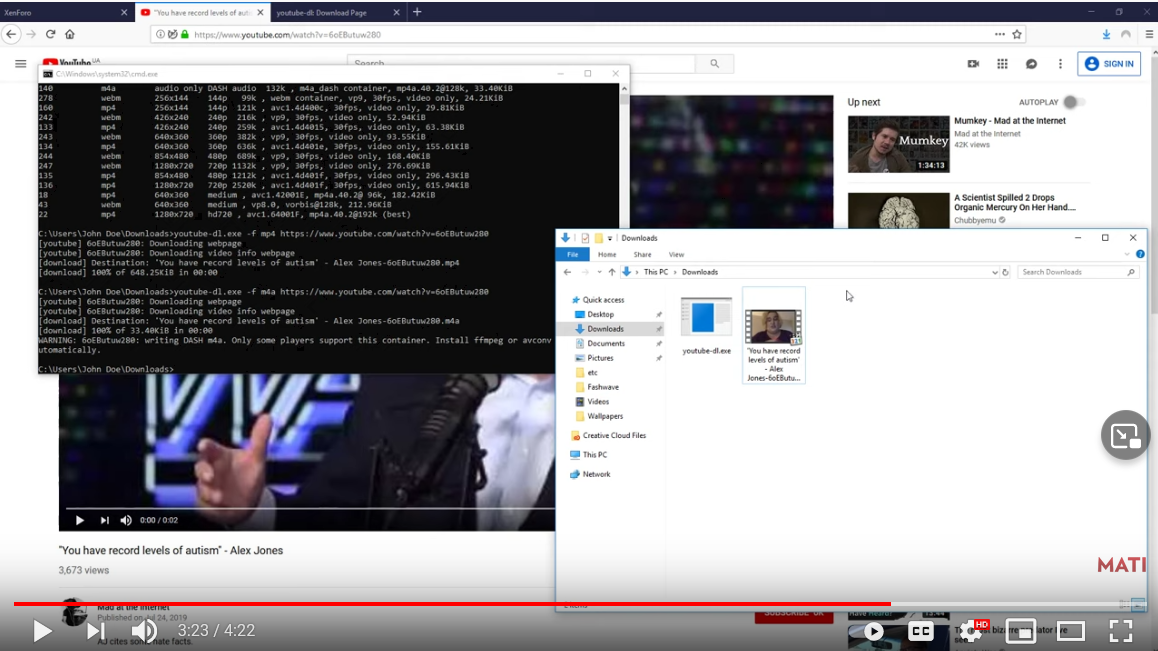1158x651 pixels.
Task: Select Wallpapers folder in sidebar
Action: [605, 416]
